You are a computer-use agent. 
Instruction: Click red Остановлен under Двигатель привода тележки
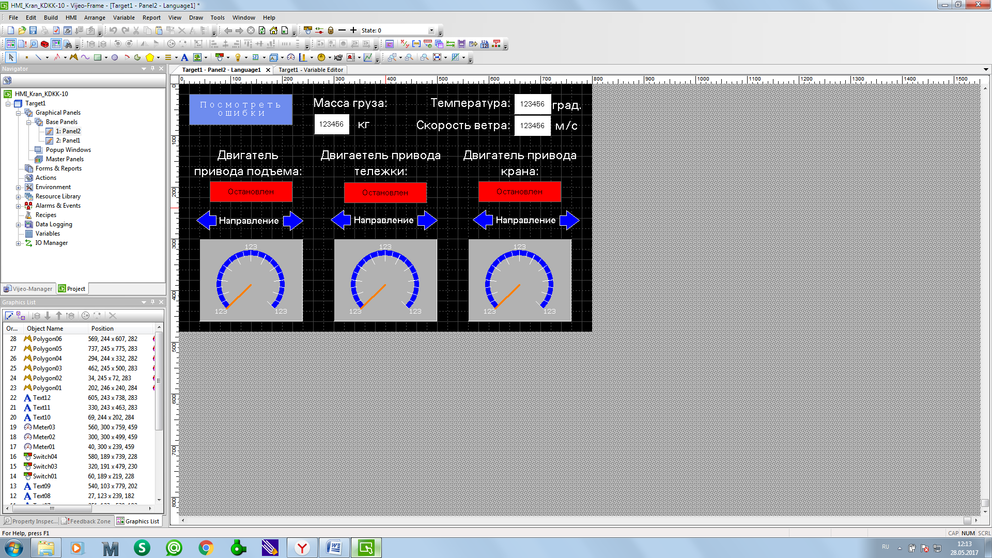(385, 192)
